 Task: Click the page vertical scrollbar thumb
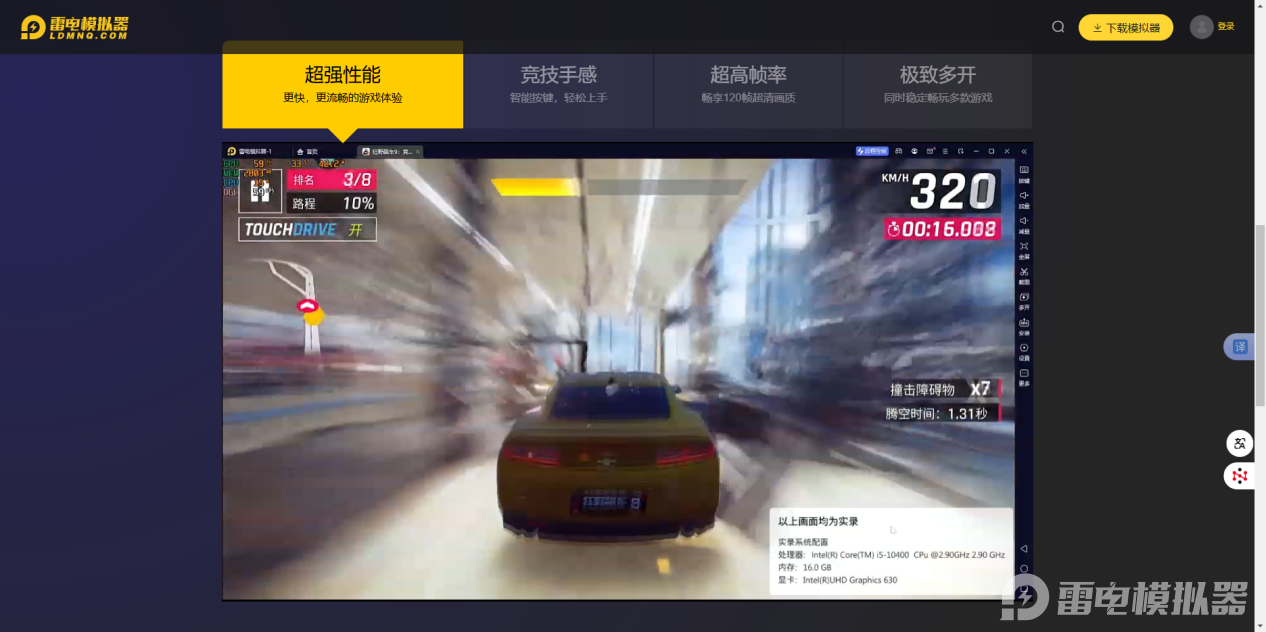[x=1260, y=316]
